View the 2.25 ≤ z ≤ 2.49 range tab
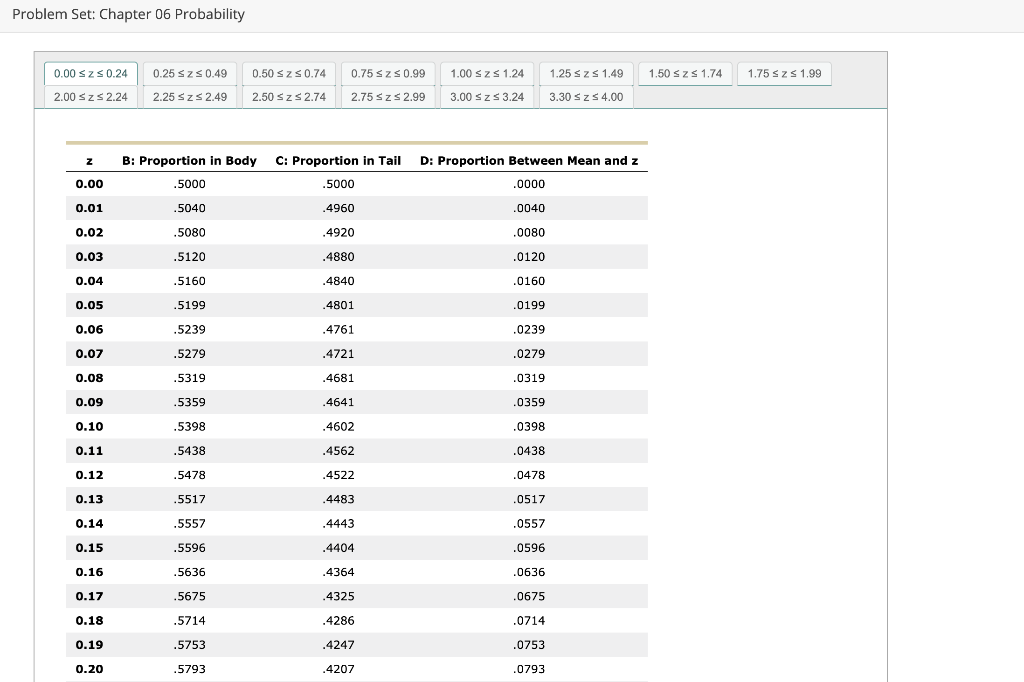1024x682 pixels. [189, 97]
